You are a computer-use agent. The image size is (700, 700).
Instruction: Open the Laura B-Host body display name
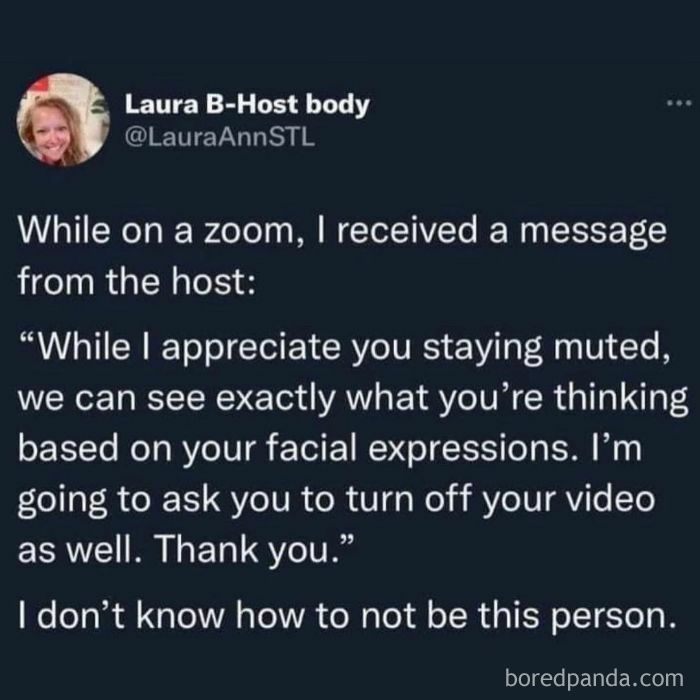(247, 105)
